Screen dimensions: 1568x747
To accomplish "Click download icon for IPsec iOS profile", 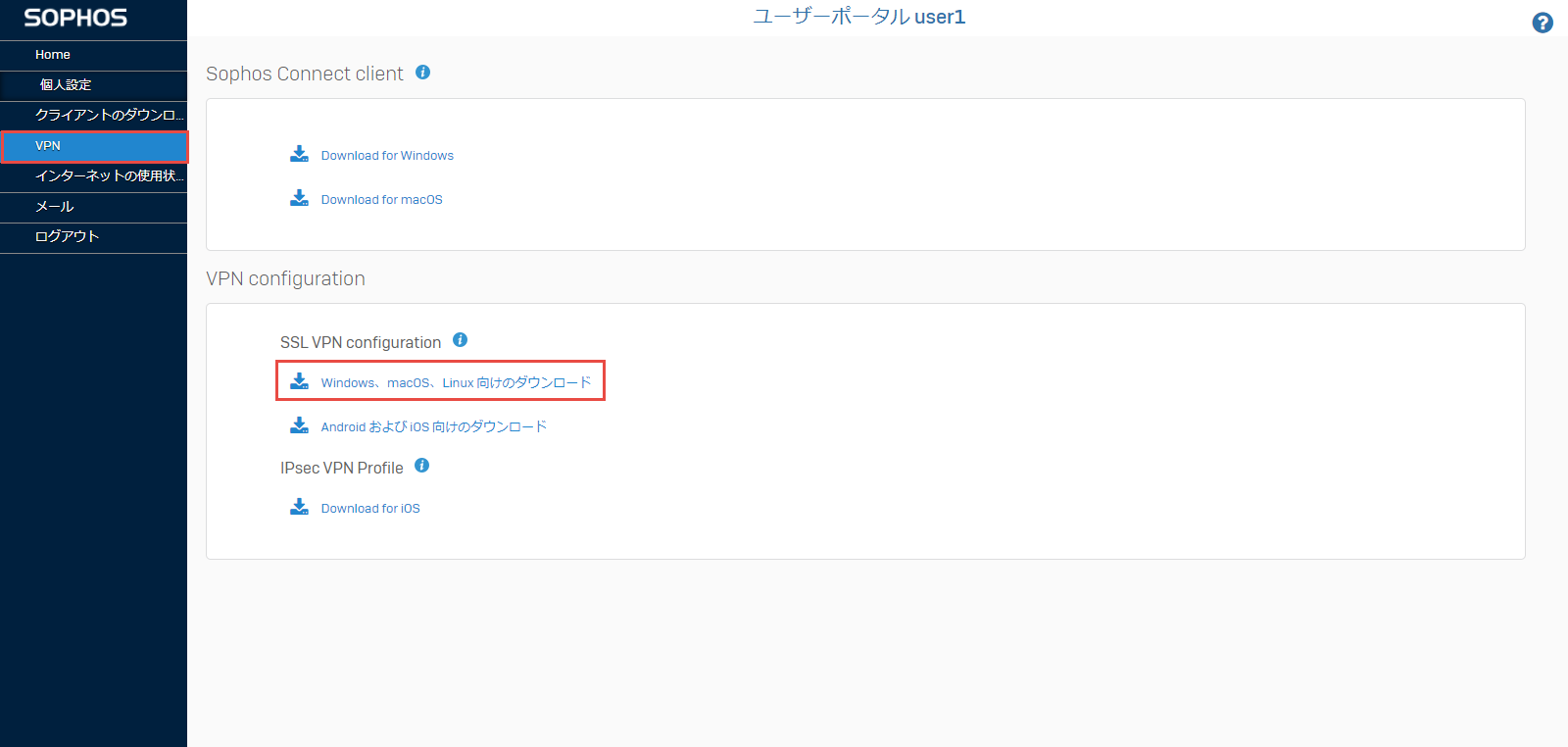I will click(x=299, y=507).
